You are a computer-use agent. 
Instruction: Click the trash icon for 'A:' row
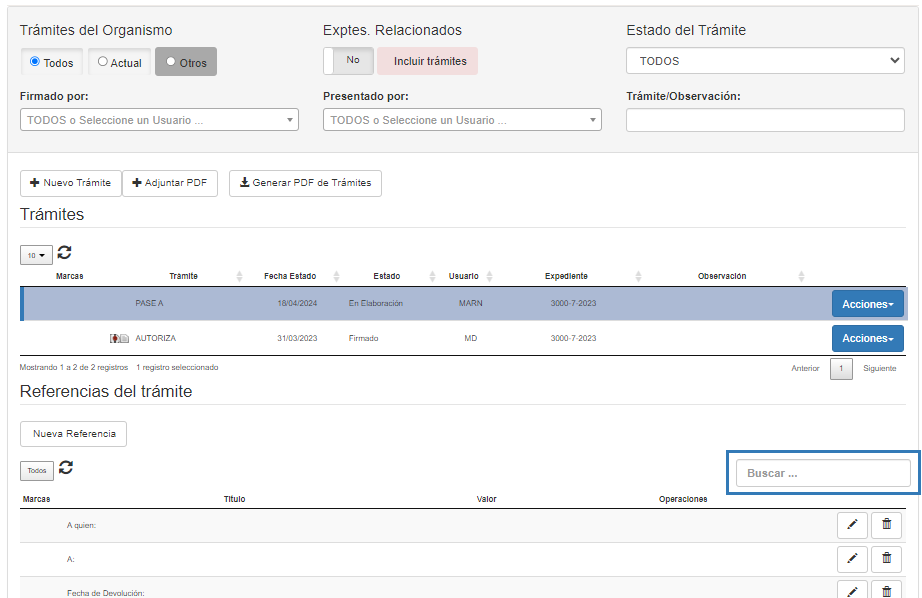click(886, 559)
